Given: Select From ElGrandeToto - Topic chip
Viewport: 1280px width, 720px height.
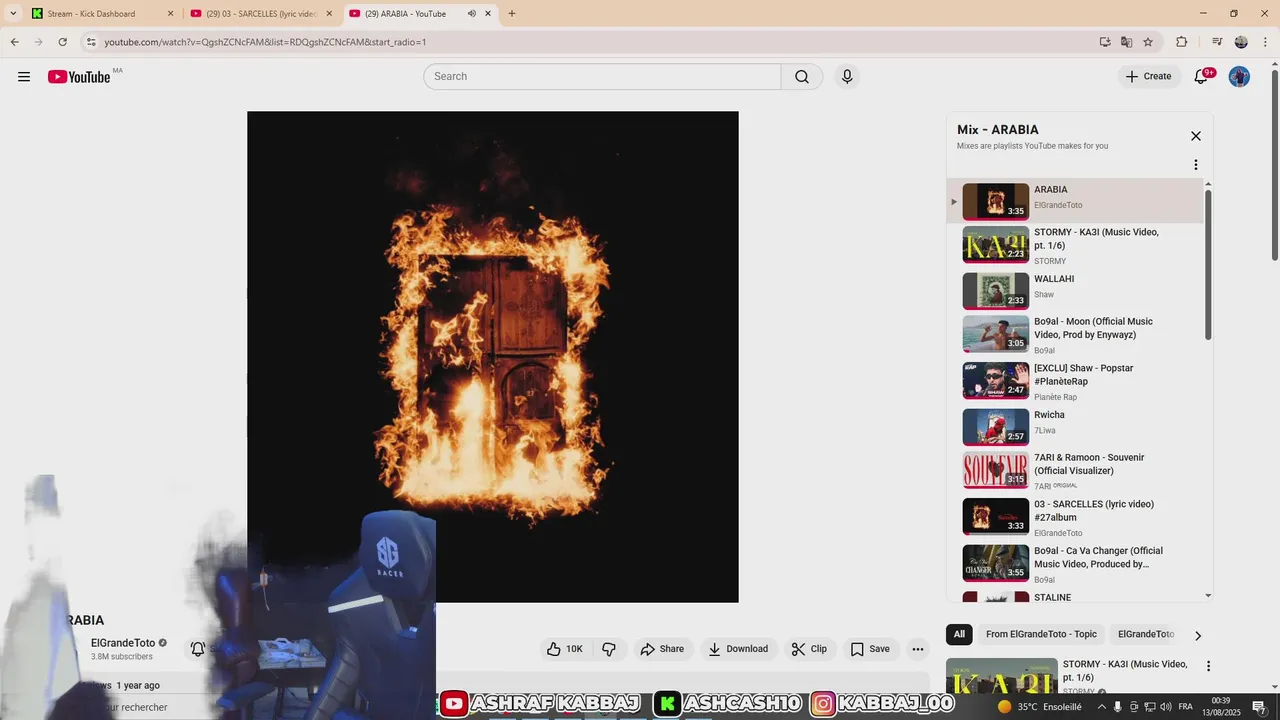Looking at the screenshot, I should coord(1041,634).
